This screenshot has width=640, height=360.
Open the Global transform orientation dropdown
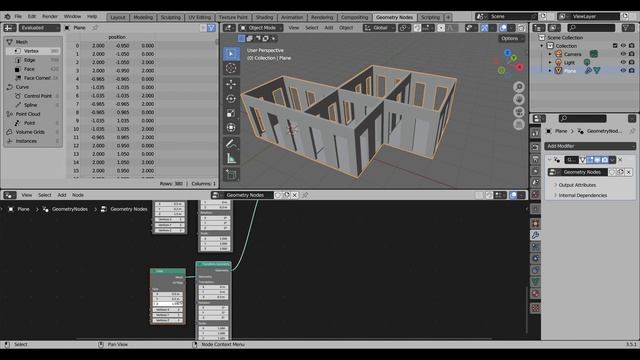click(x=379, y=28)
